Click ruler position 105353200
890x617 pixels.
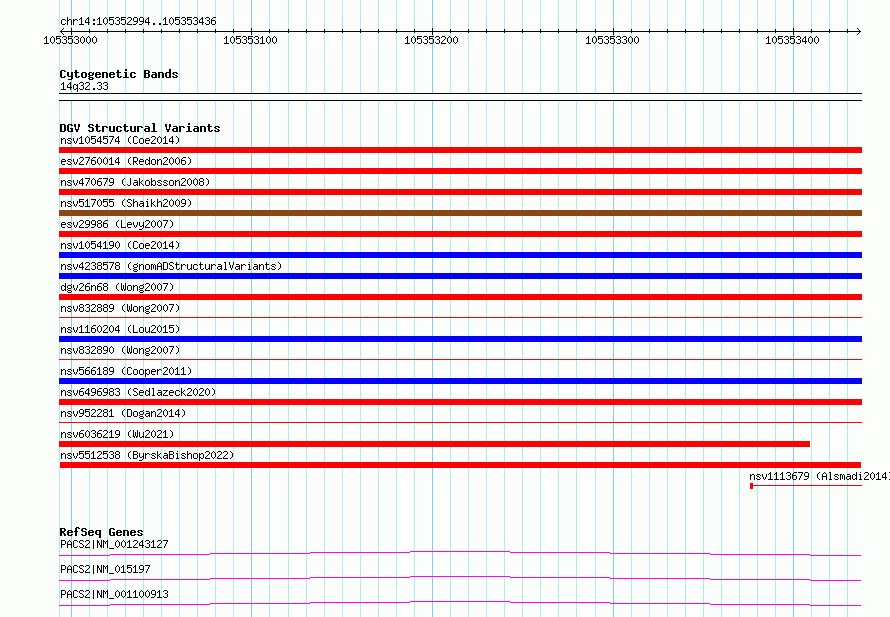coord(431,40)
